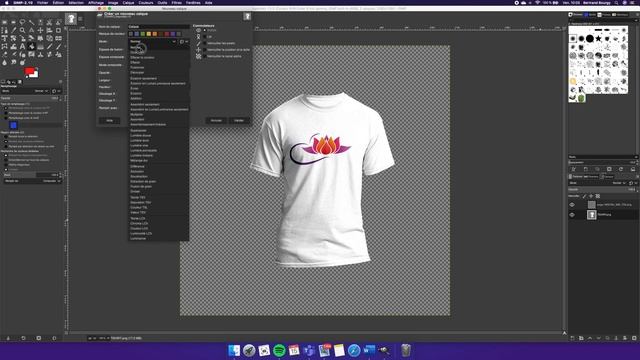Select the Blur/Sharpen droplet tool
The image size is (640, 360).
pos(4,62)
